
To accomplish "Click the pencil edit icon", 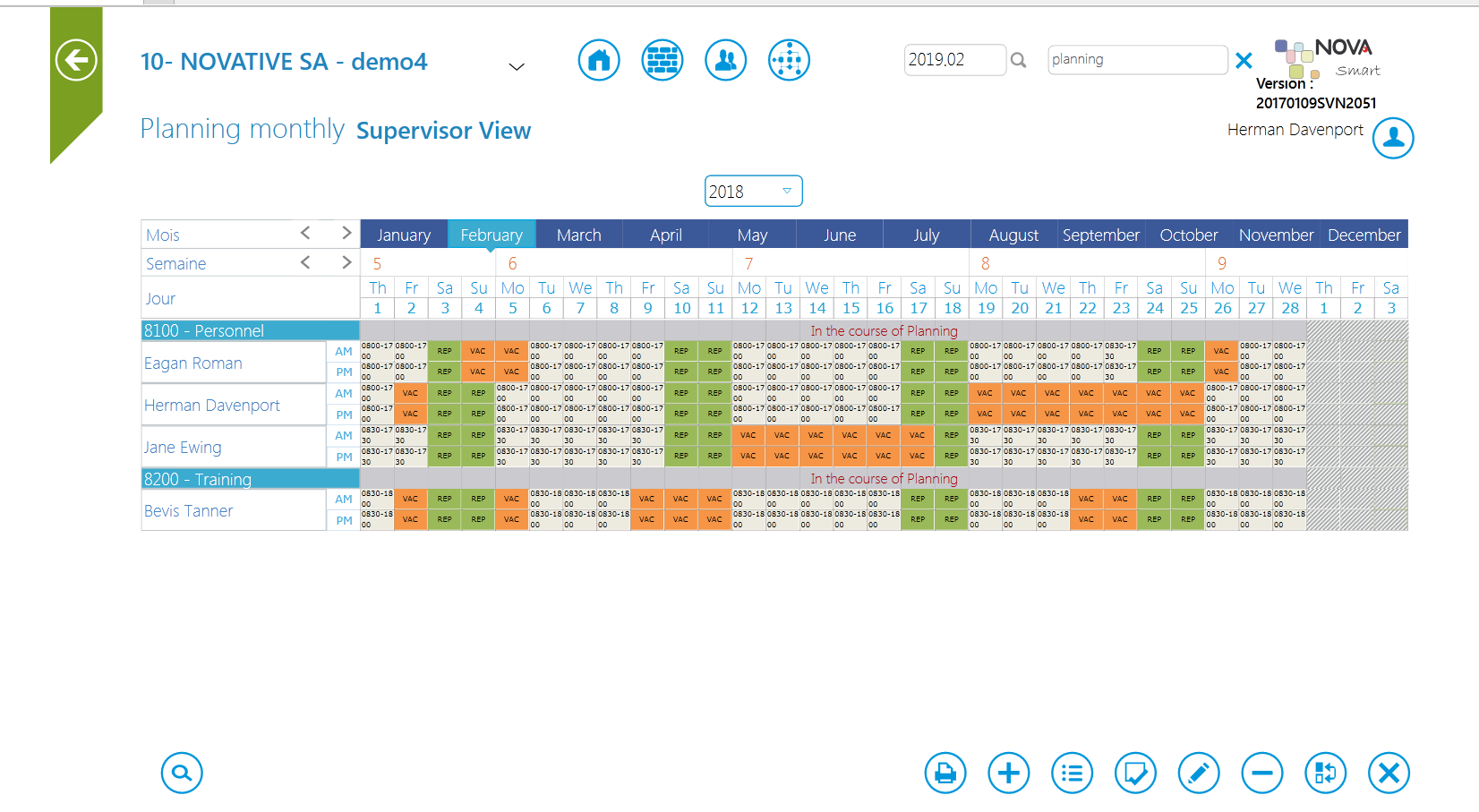I will click(1199, 773).
